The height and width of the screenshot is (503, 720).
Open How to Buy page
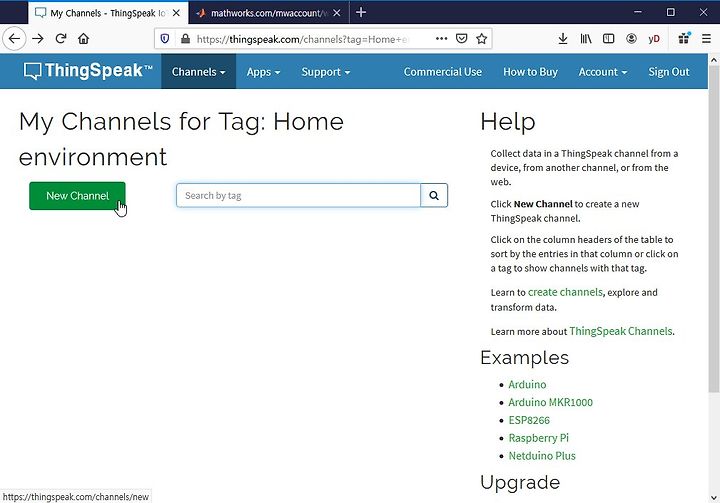click(530, 72)
